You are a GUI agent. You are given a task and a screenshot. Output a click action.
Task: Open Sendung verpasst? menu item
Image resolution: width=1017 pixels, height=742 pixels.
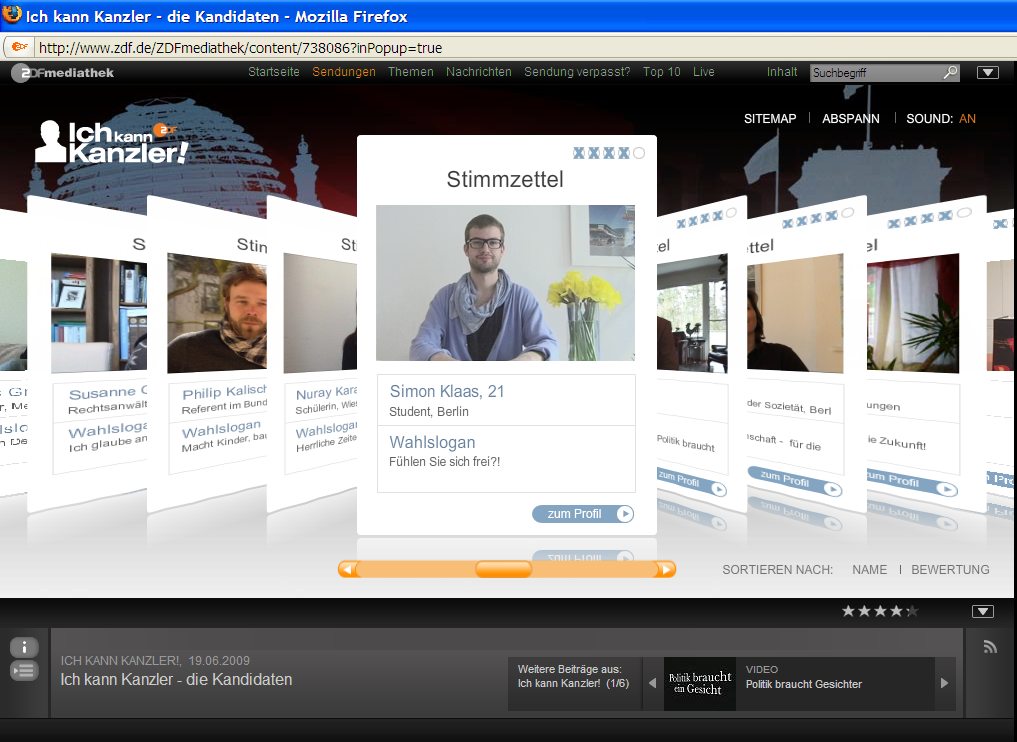(577, 72)
